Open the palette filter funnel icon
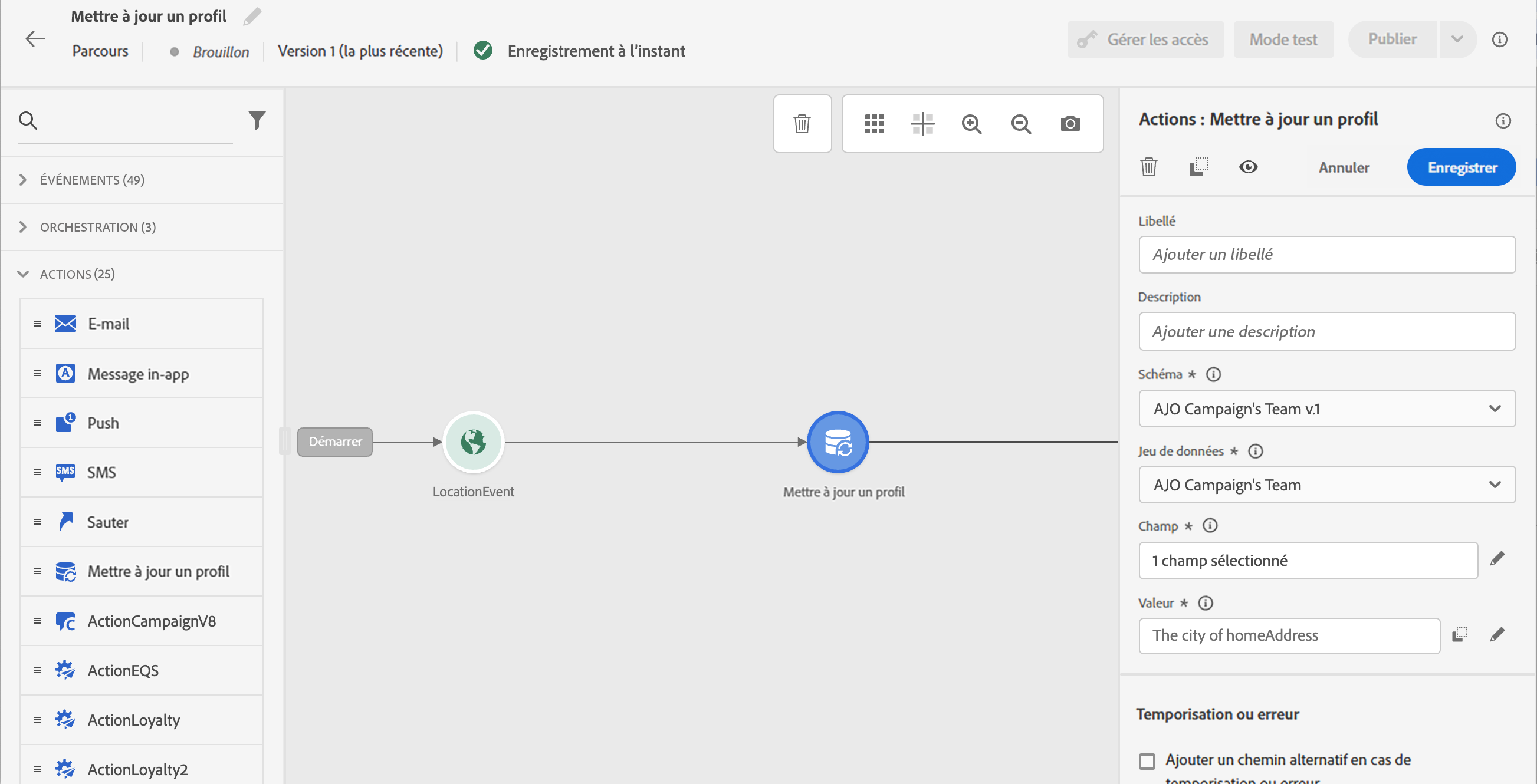 click(x=257, y=120)
